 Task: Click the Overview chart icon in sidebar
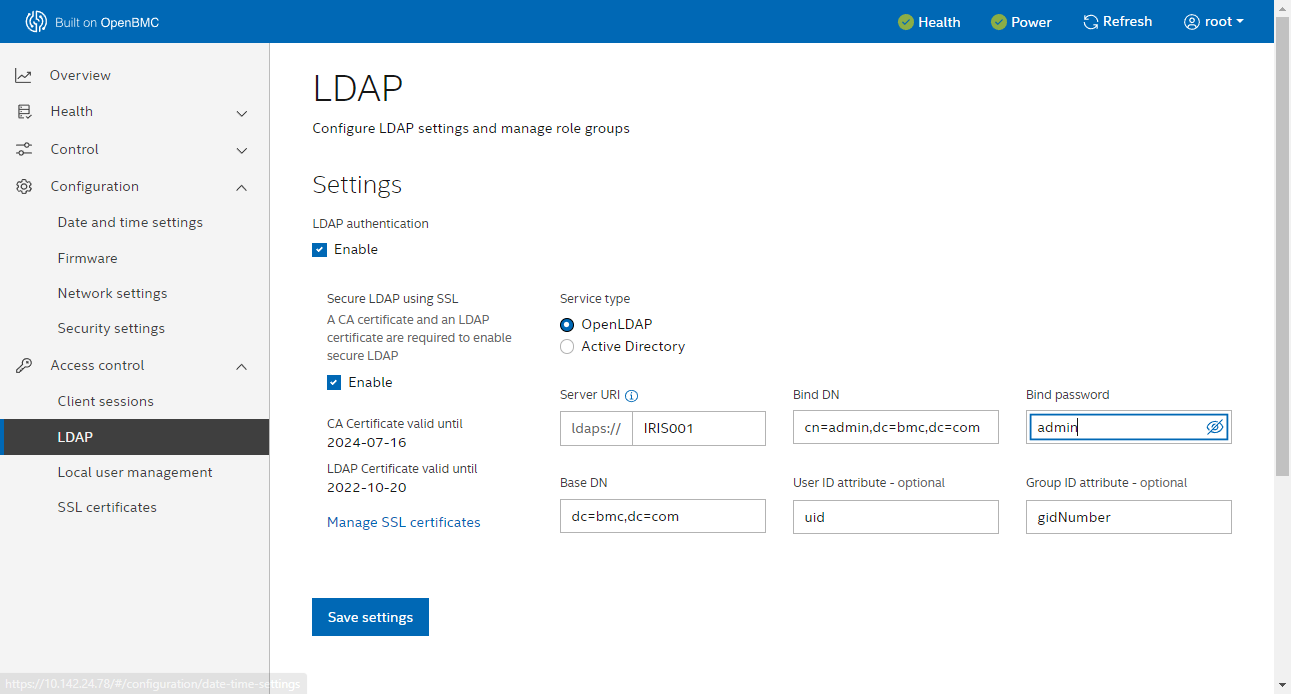[x=23, y=75]
